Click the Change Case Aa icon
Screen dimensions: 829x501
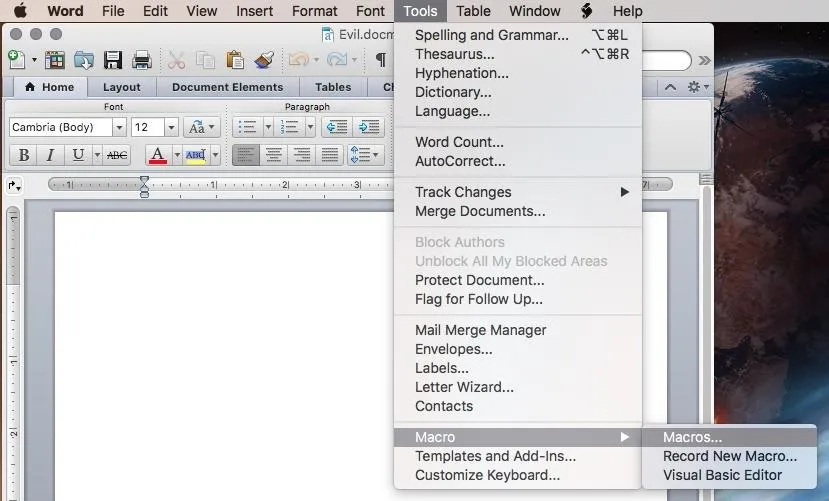[x=202, y=127]
